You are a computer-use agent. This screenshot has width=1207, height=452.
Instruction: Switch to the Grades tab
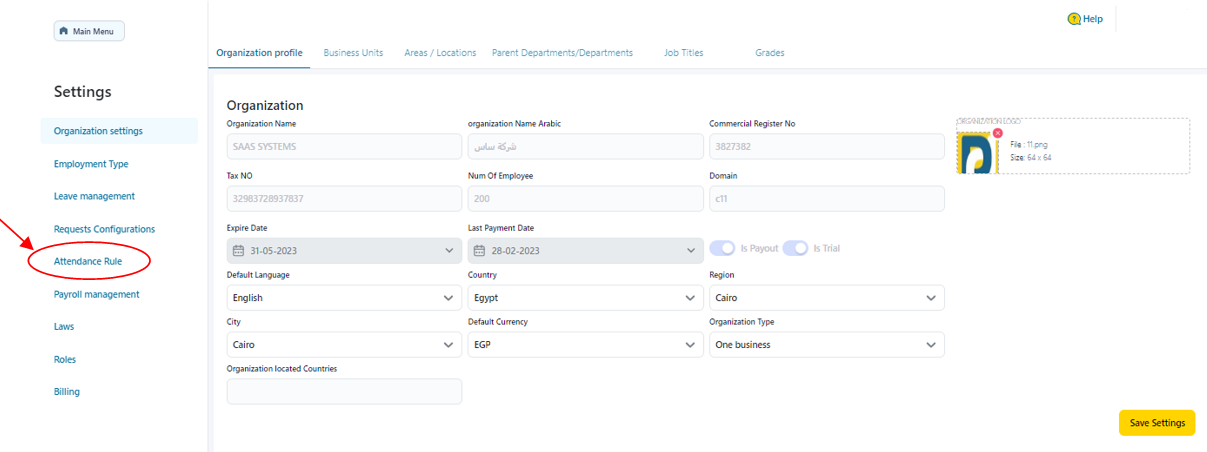click(769, 53)
